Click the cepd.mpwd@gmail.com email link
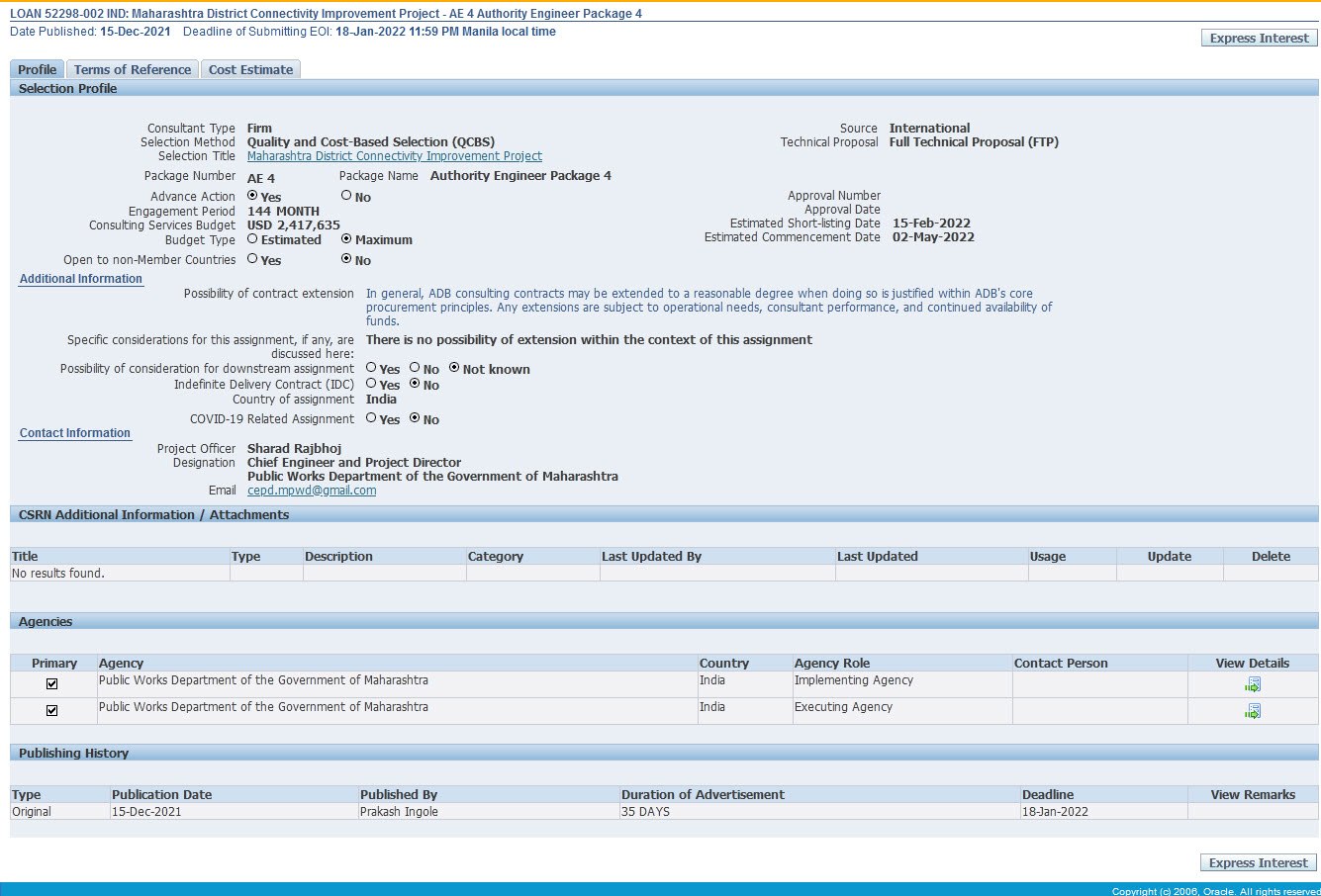Screen dimensions: 1321x896 point(312,491)
